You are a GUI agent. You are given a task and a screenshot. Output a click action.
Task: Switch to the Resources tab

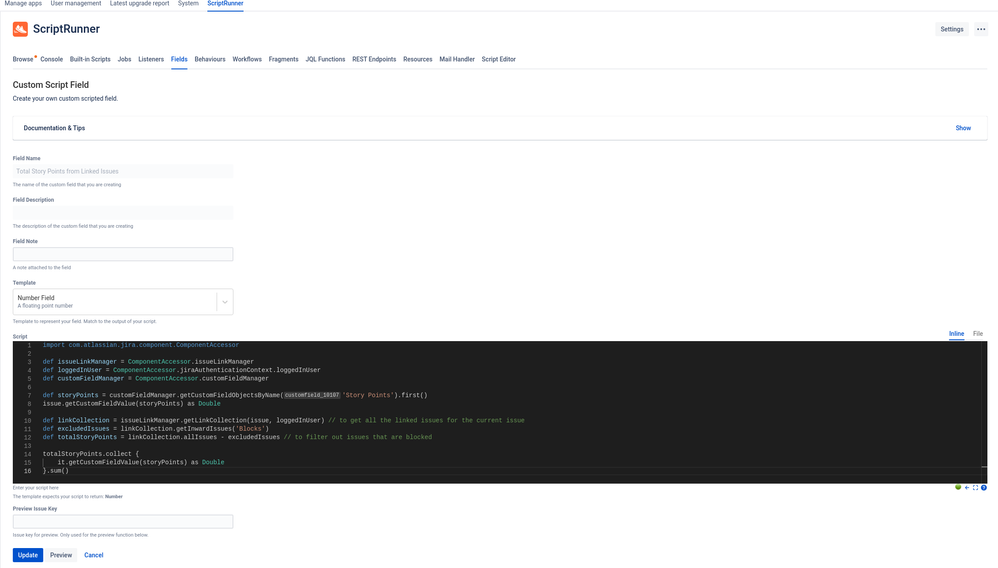[x=418, y=59]
